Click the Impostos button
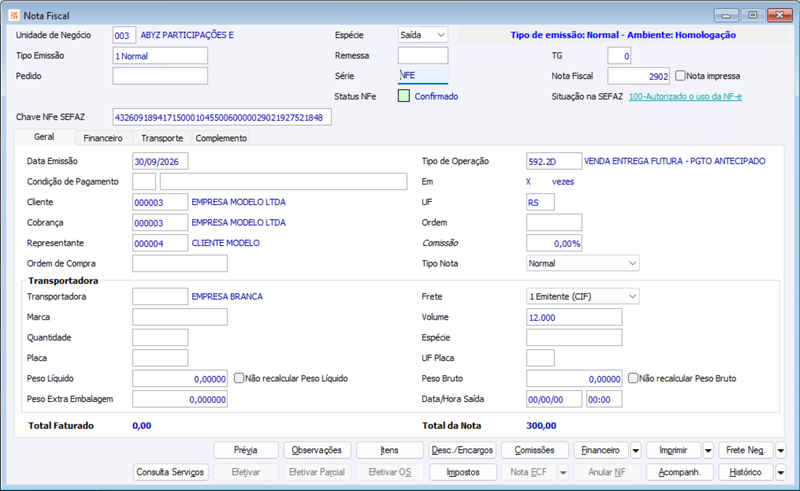The width and height of the screenshot is (800, 491). click(x=463, y=472)
